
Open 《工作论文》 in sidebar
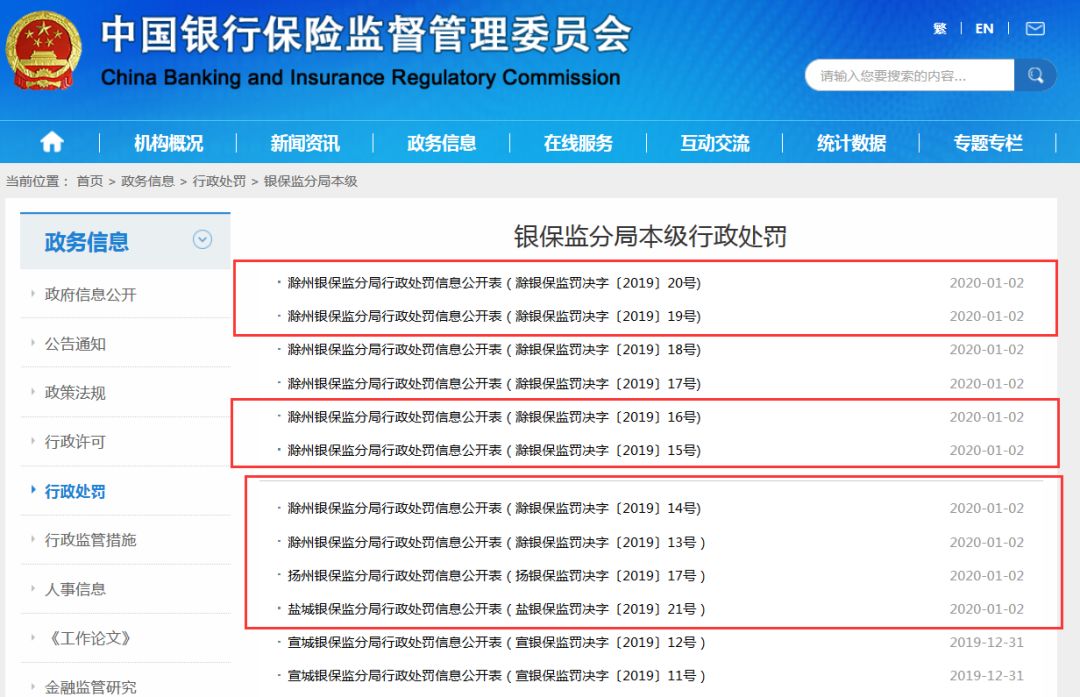88,638
